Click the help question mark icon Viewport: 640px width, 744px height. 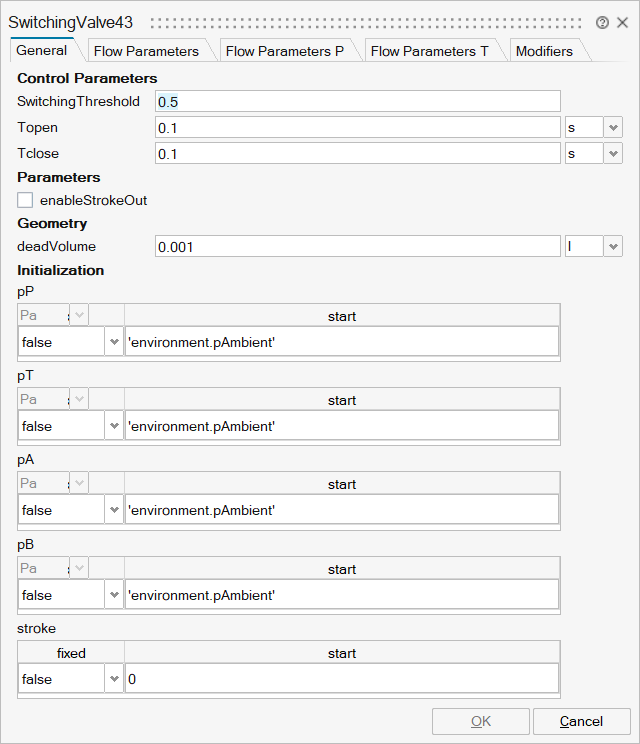[602, 23]
